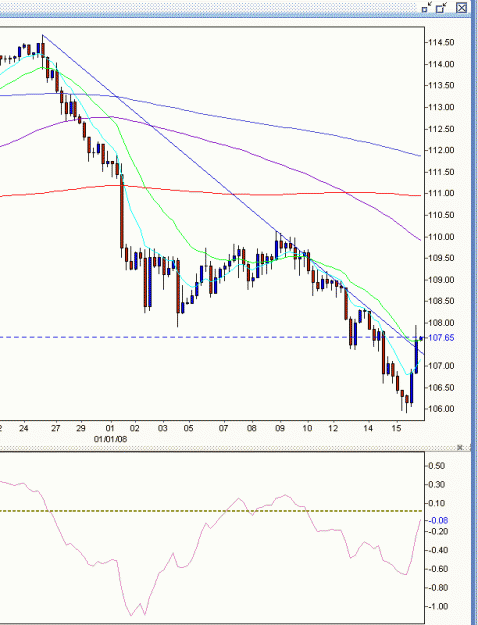Image resolution: width=478 pixels, height=625 pixels.
Task: Click the 106.00 price axis label
Action: click(x=441, y=409)
